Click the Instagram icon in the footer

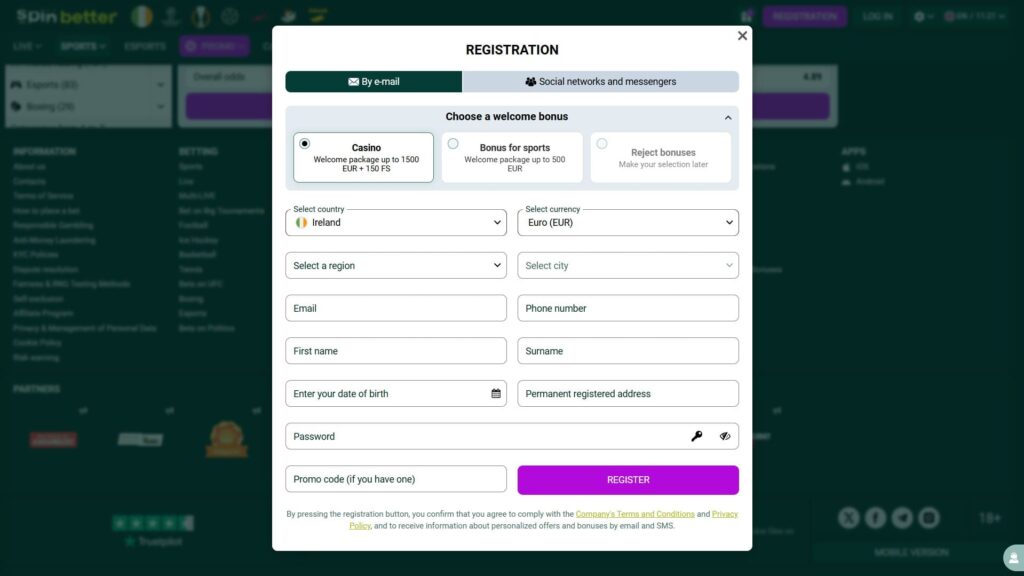pos(927,518)
